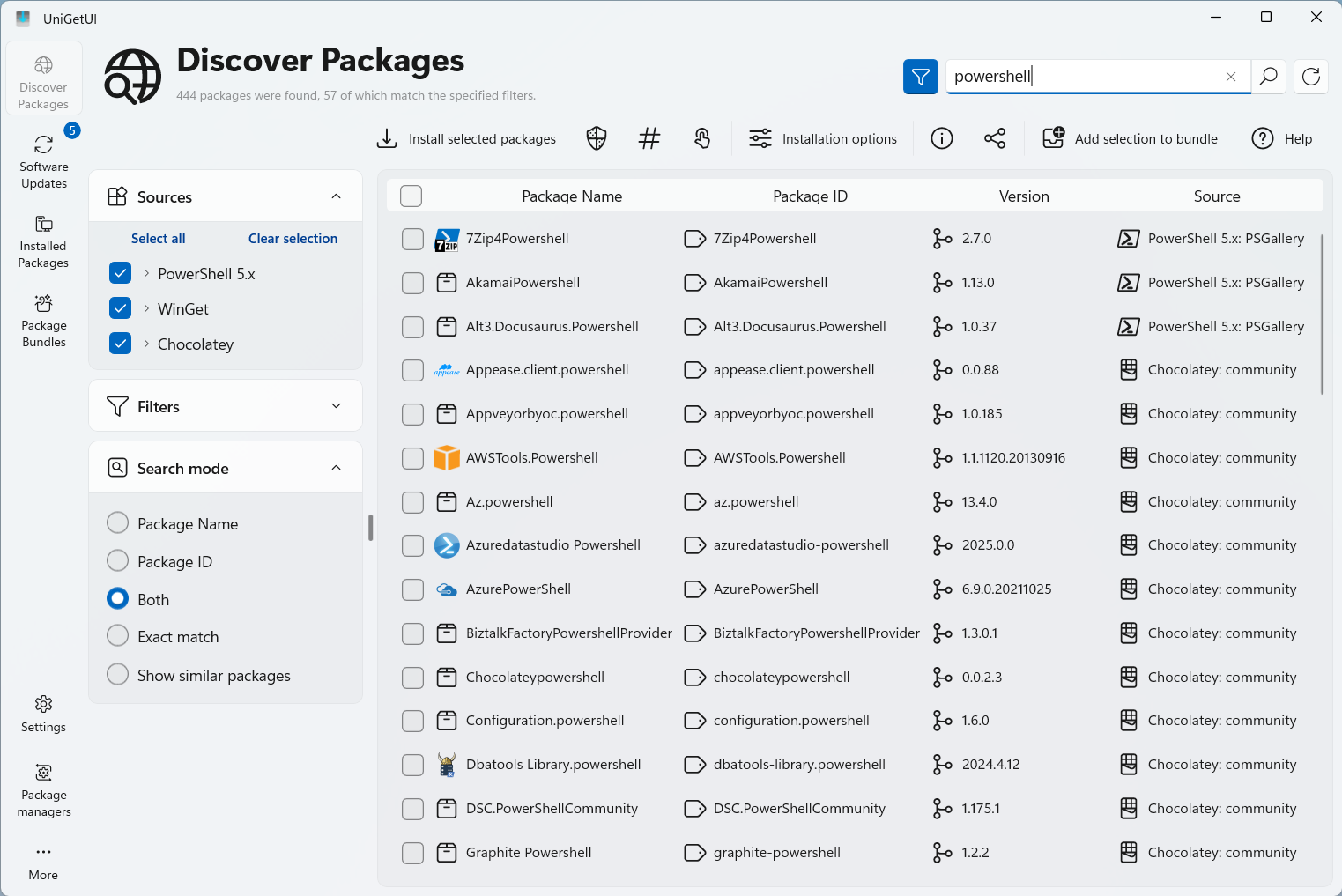Click Add selection to bundle

(1130, 138)
